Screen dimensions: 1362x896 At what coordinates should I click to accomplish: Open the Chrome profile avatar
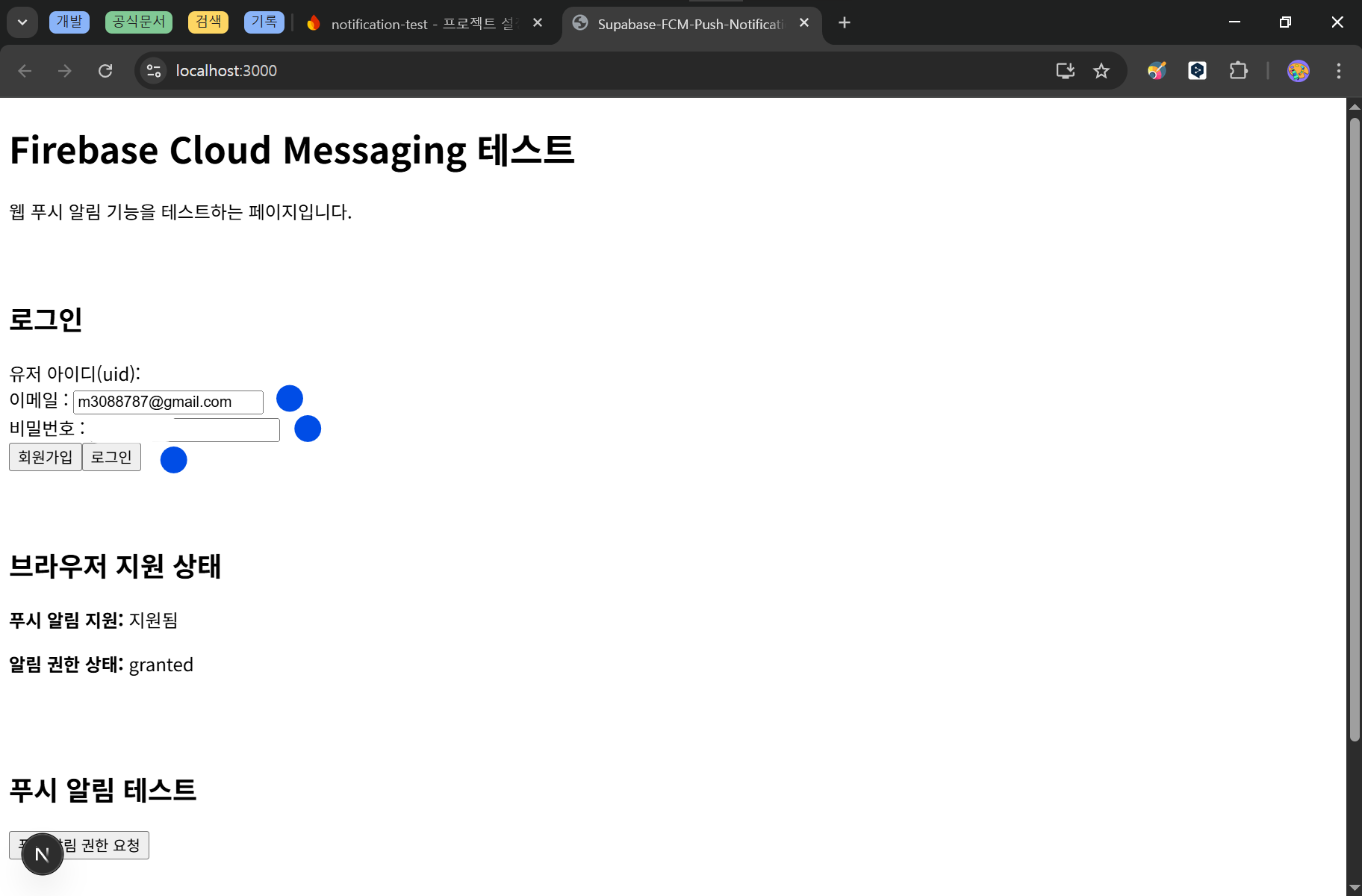click(x=1299, y=70)
